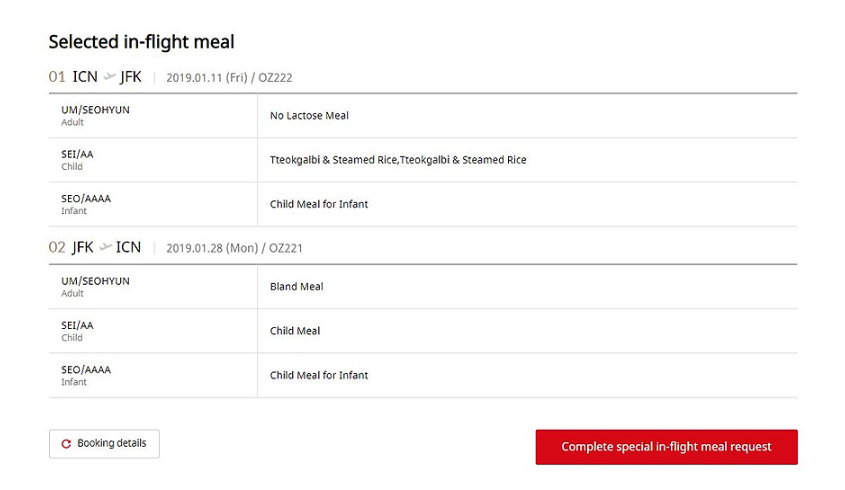Click the Child Meal entry for SEI/AA on OZ221
845x490 pixels.
pos(294,331)
